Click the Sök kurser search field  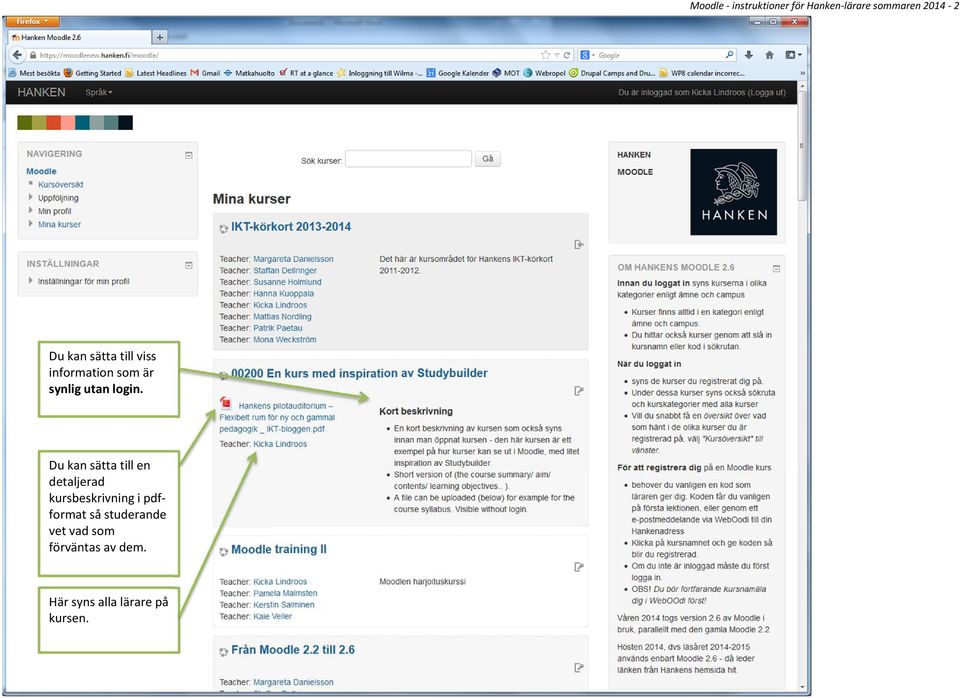(x=408, y=159)
